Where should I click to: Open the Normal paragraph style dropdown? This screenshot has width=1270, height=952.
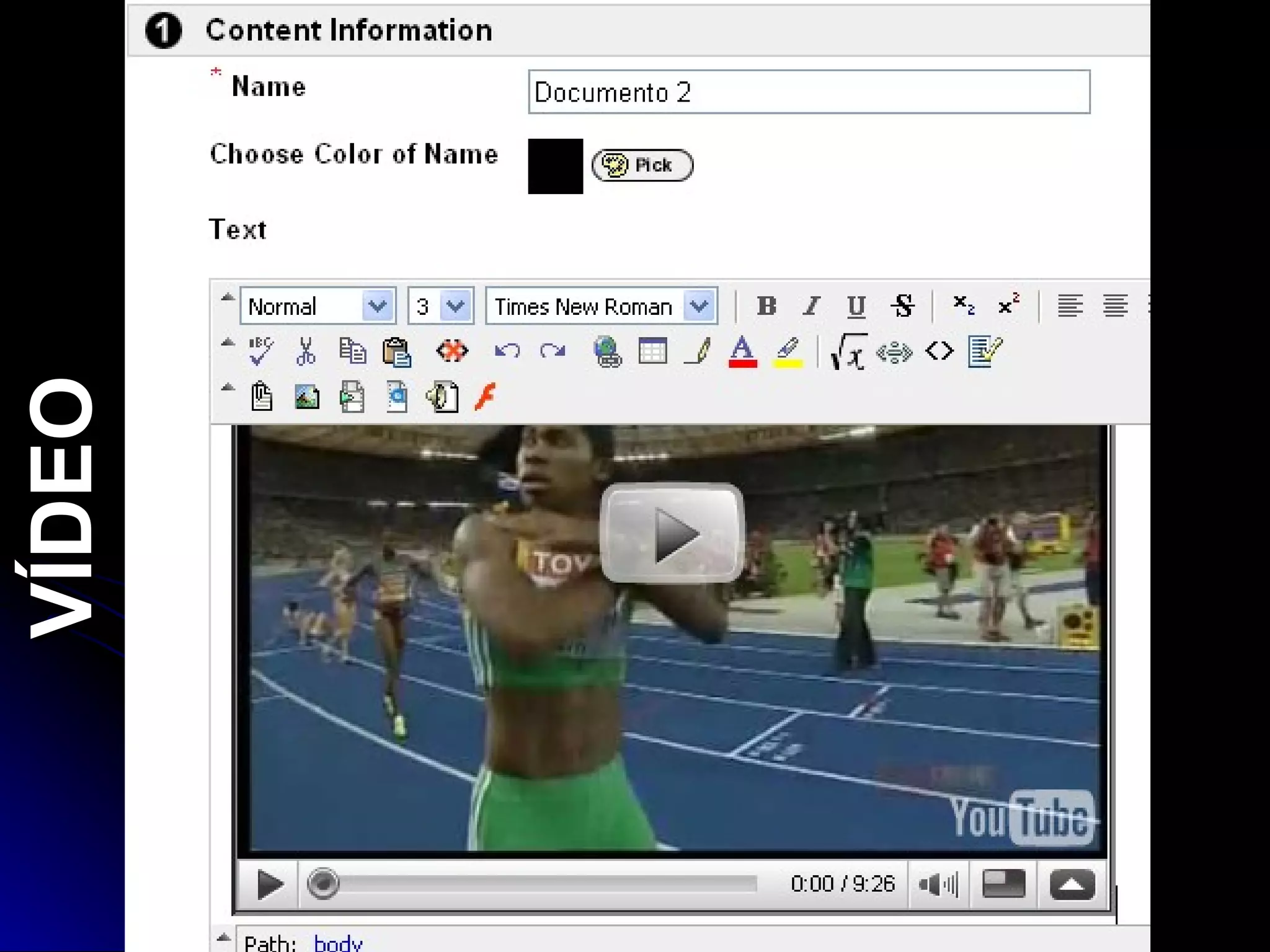[x=378, y=306]
